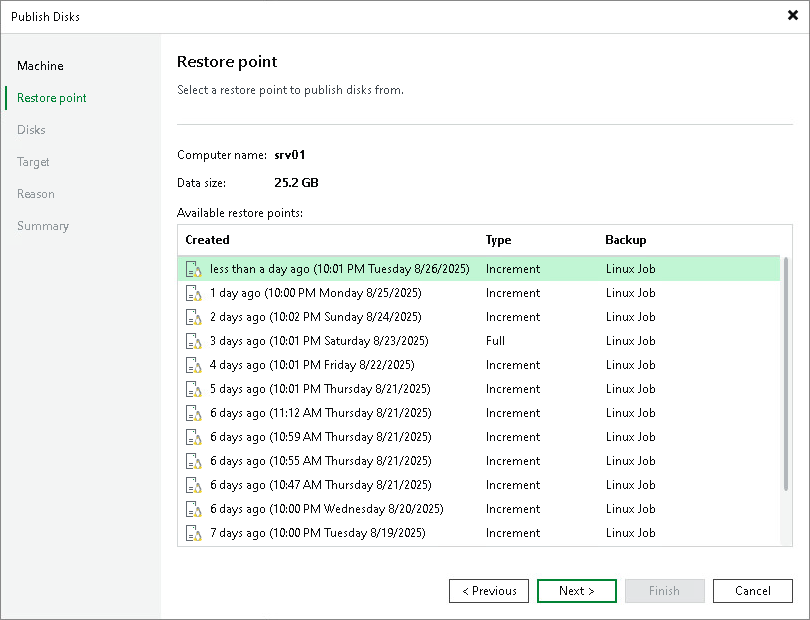Click the restore point icon for 10:59 AM Thursday
The width and height of the screenshot is (810, 620).
[x=194, y=438]
